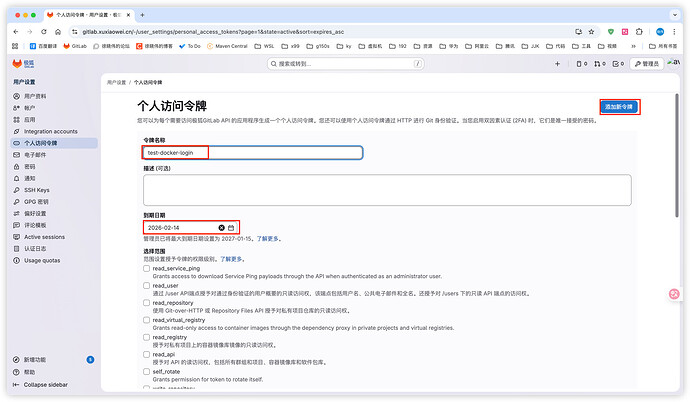Enable the read_user scope checkbox

pos(147,284)
